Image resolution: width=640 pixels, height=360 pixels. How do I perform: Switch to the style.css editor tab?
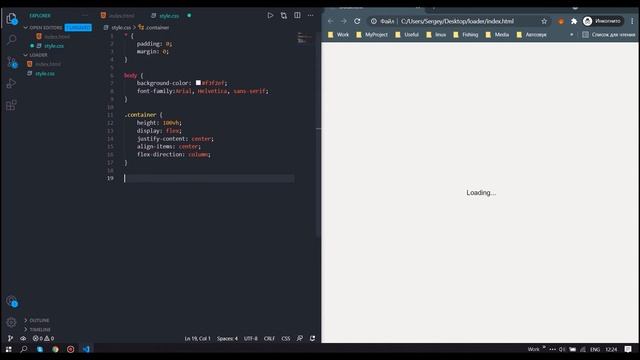click(169, 16)
